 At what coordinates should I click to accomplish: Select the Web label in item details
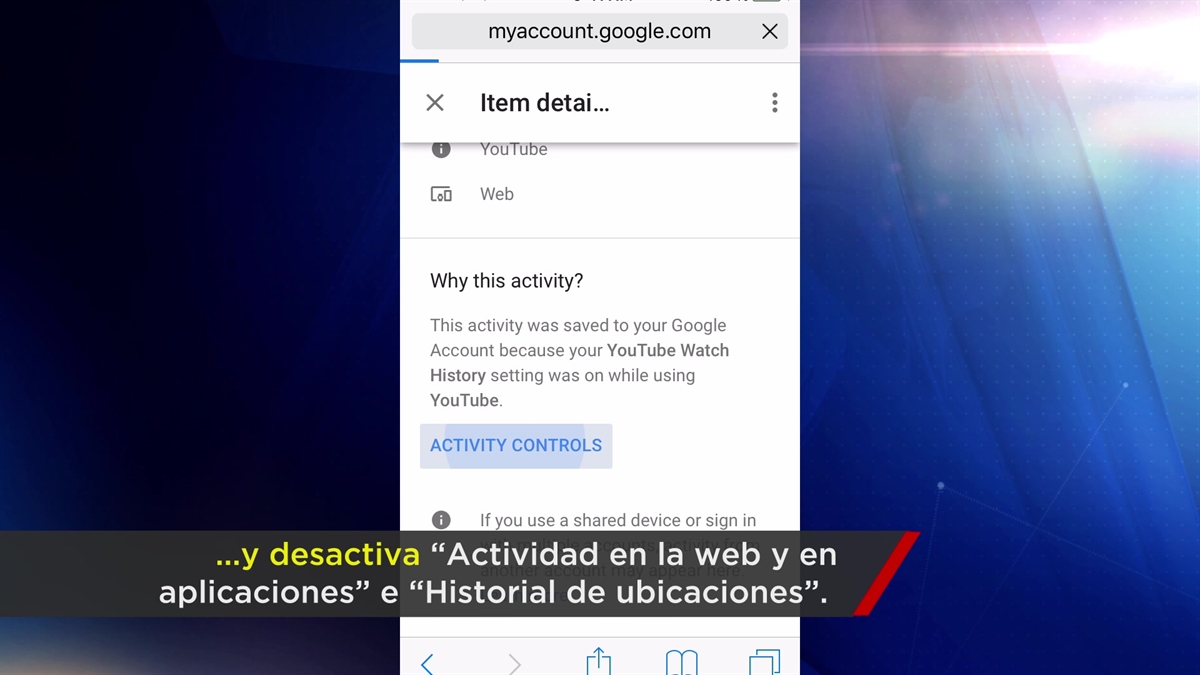(497, 194)
